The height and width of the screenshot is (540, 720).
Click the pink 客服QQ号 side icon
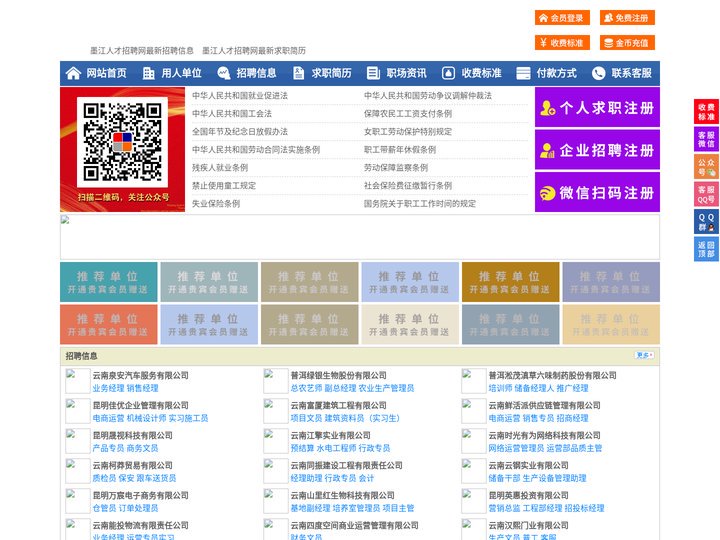point(706,194)
